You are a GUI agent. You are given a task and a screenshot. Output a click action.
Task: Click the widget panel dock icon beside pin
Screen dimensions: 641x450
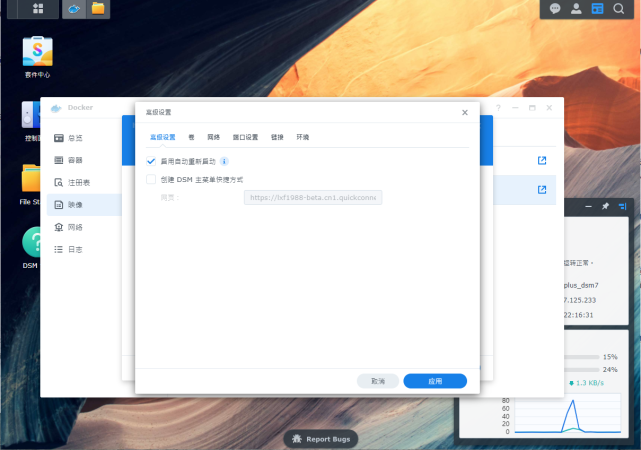(622, 206)
